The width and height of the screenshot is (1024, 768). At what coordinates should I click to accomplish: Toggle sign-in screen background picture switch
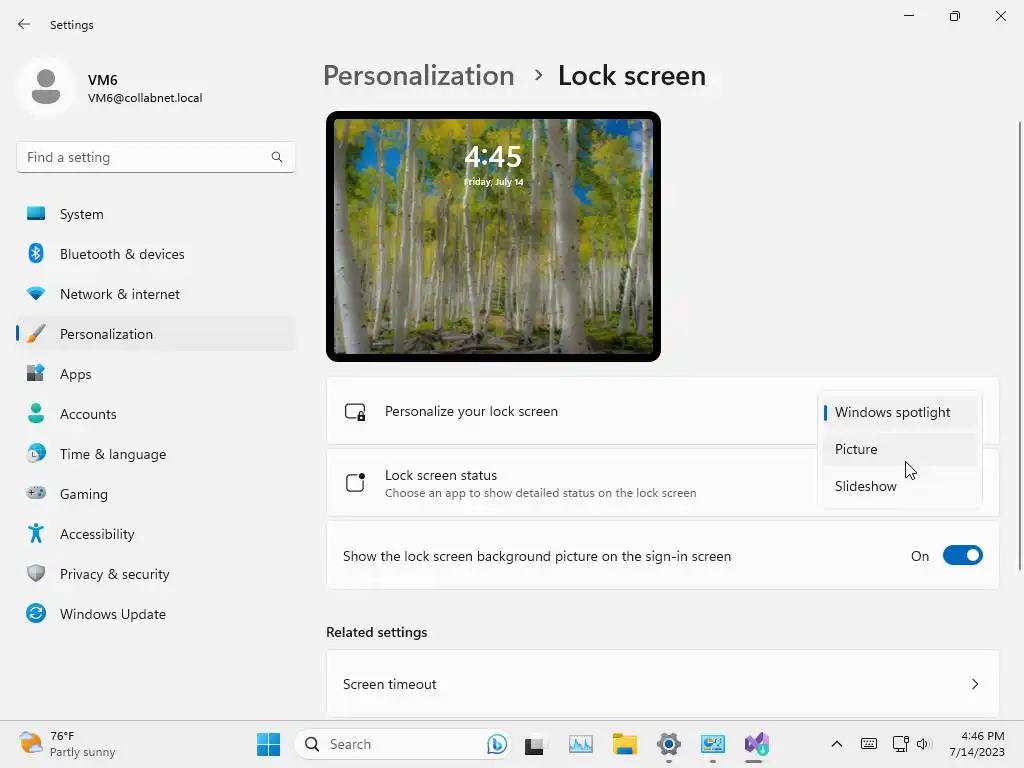(963, 556)
